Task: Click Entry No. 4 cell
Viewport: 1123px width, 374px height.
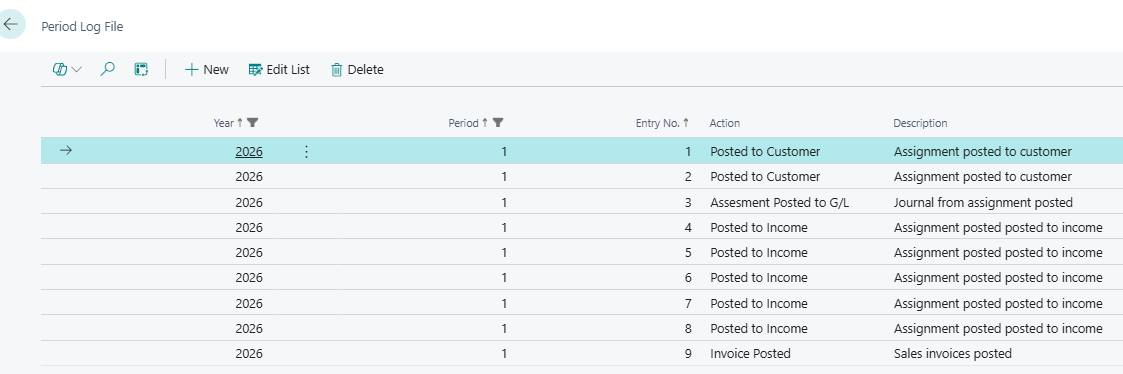Action: 688,227
